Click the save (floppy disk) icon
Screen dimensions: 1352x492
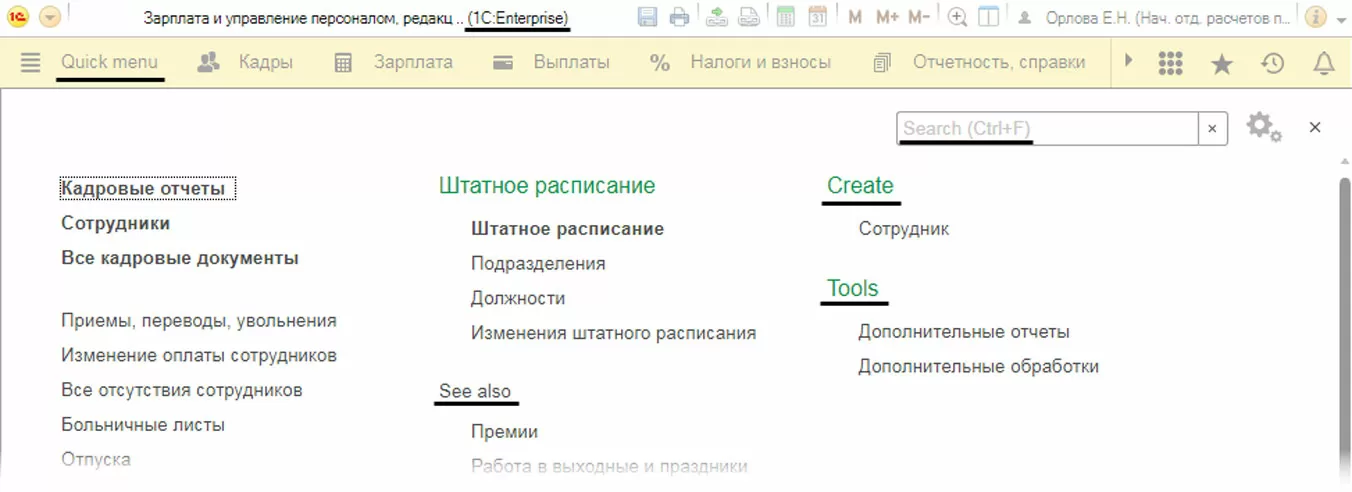tap(648, 17)
